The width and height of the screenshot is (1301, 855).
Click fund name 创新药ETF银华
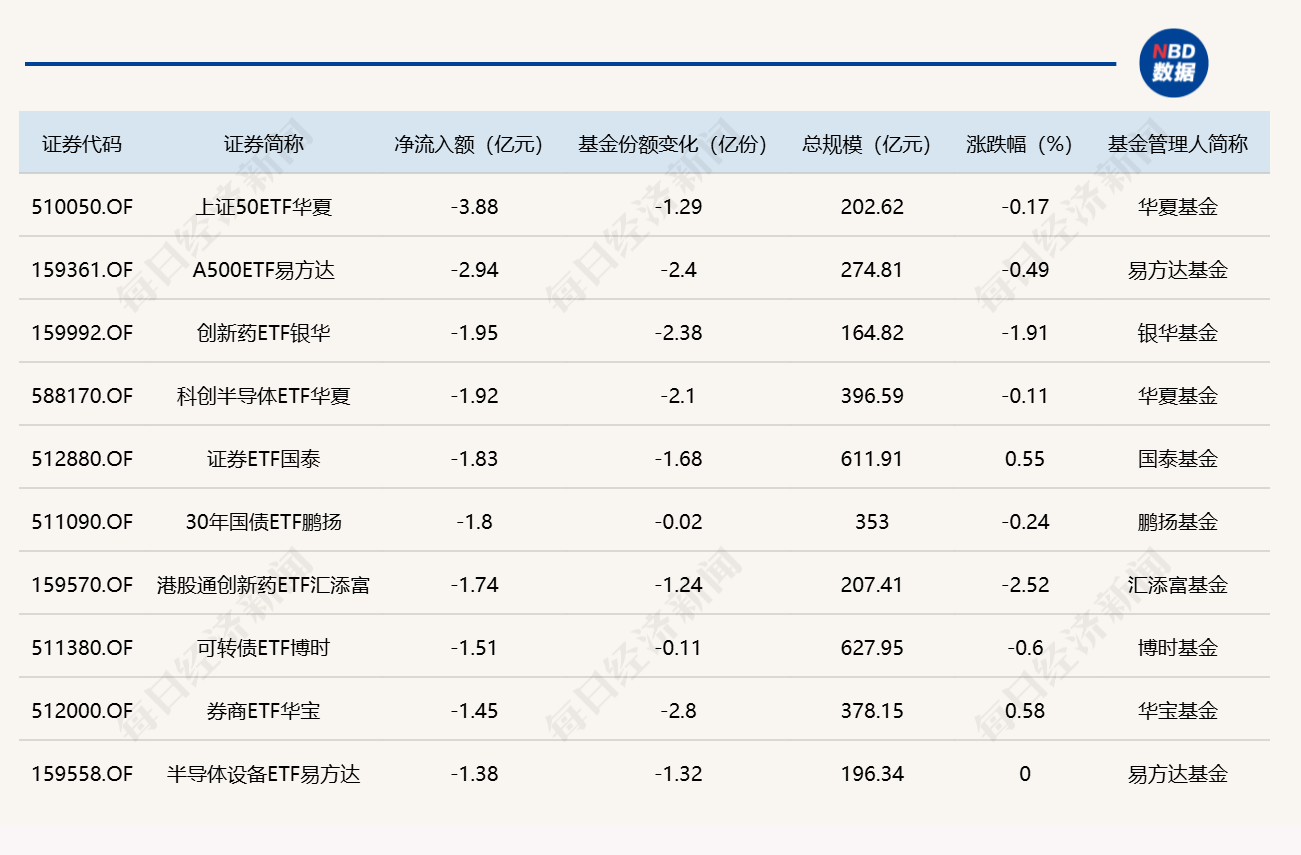tap(264, 333)
